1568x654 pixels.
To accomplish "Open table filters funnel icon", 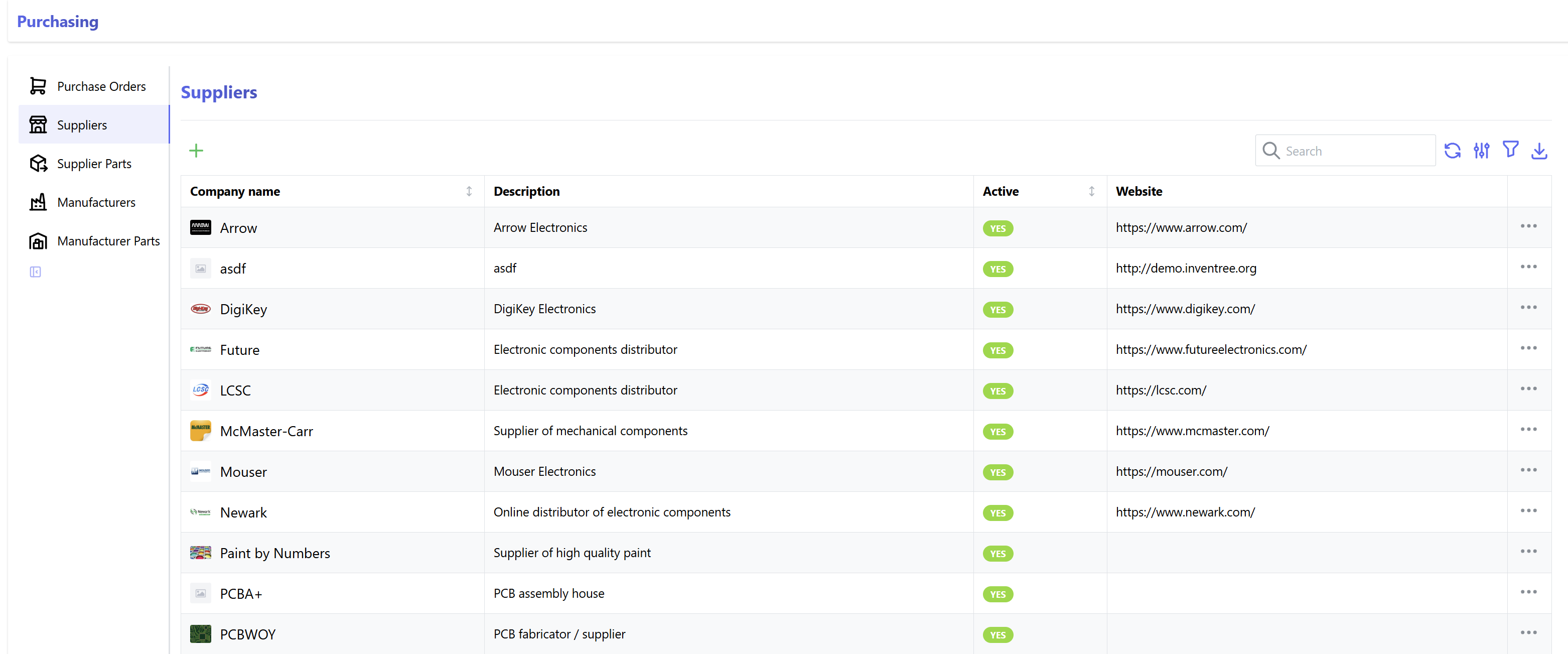I will [1510, 149].
